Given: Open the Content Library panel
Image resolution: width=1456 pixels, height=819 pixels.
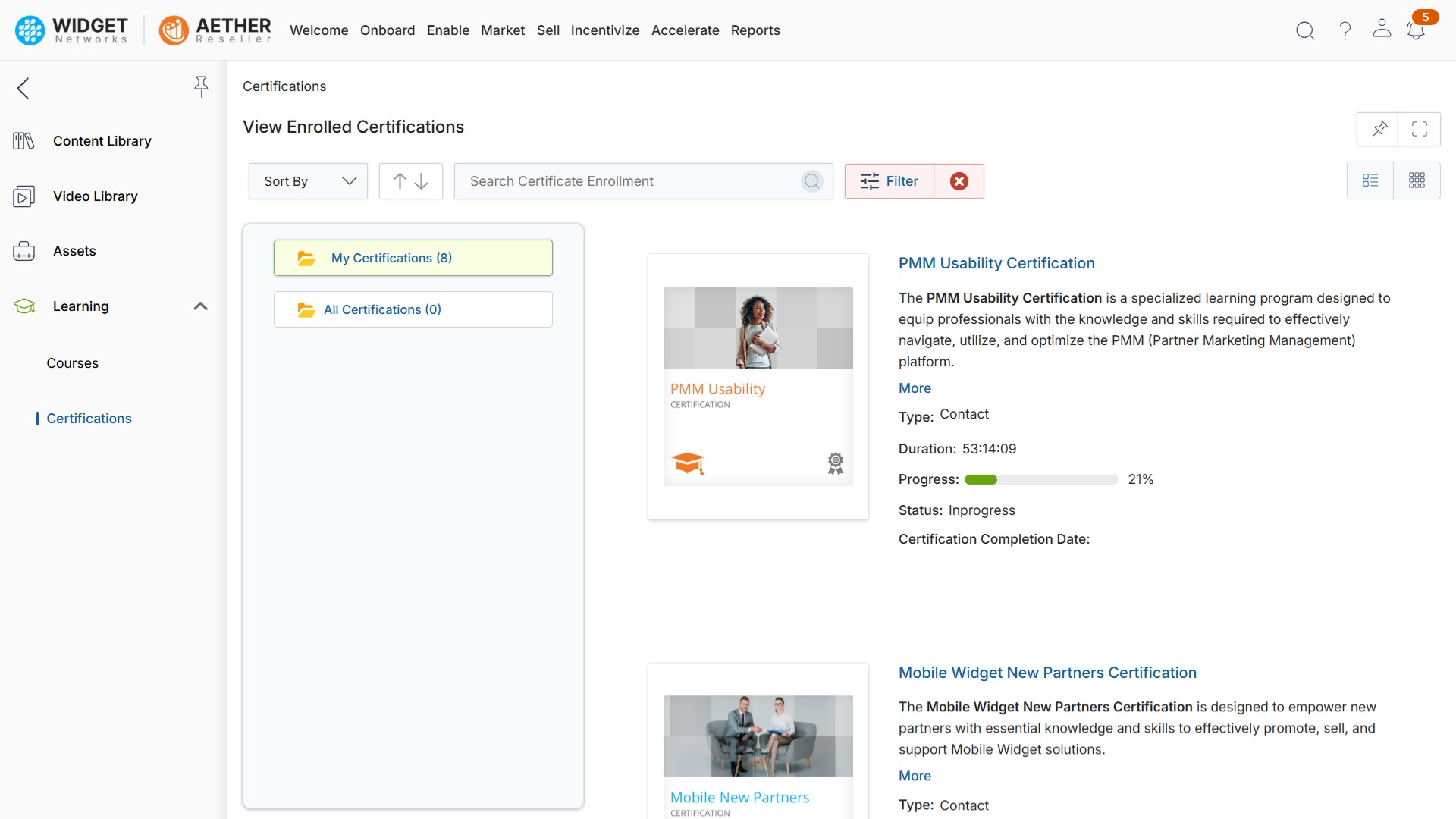Looking at the screenshot, I should point(102,141).
